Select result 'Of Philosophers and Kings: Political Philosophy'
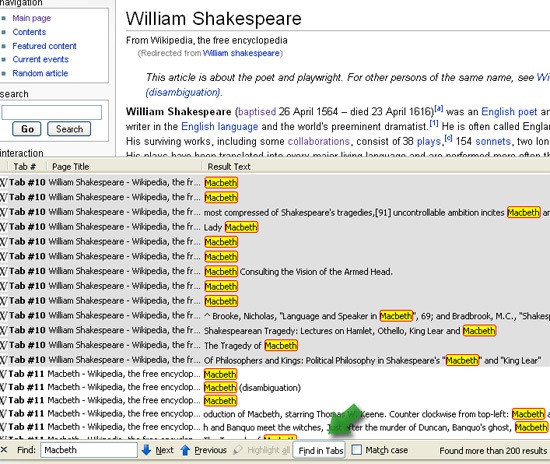Image resolution: width=550 pixels, height=464 pixels. click(275, 360)
